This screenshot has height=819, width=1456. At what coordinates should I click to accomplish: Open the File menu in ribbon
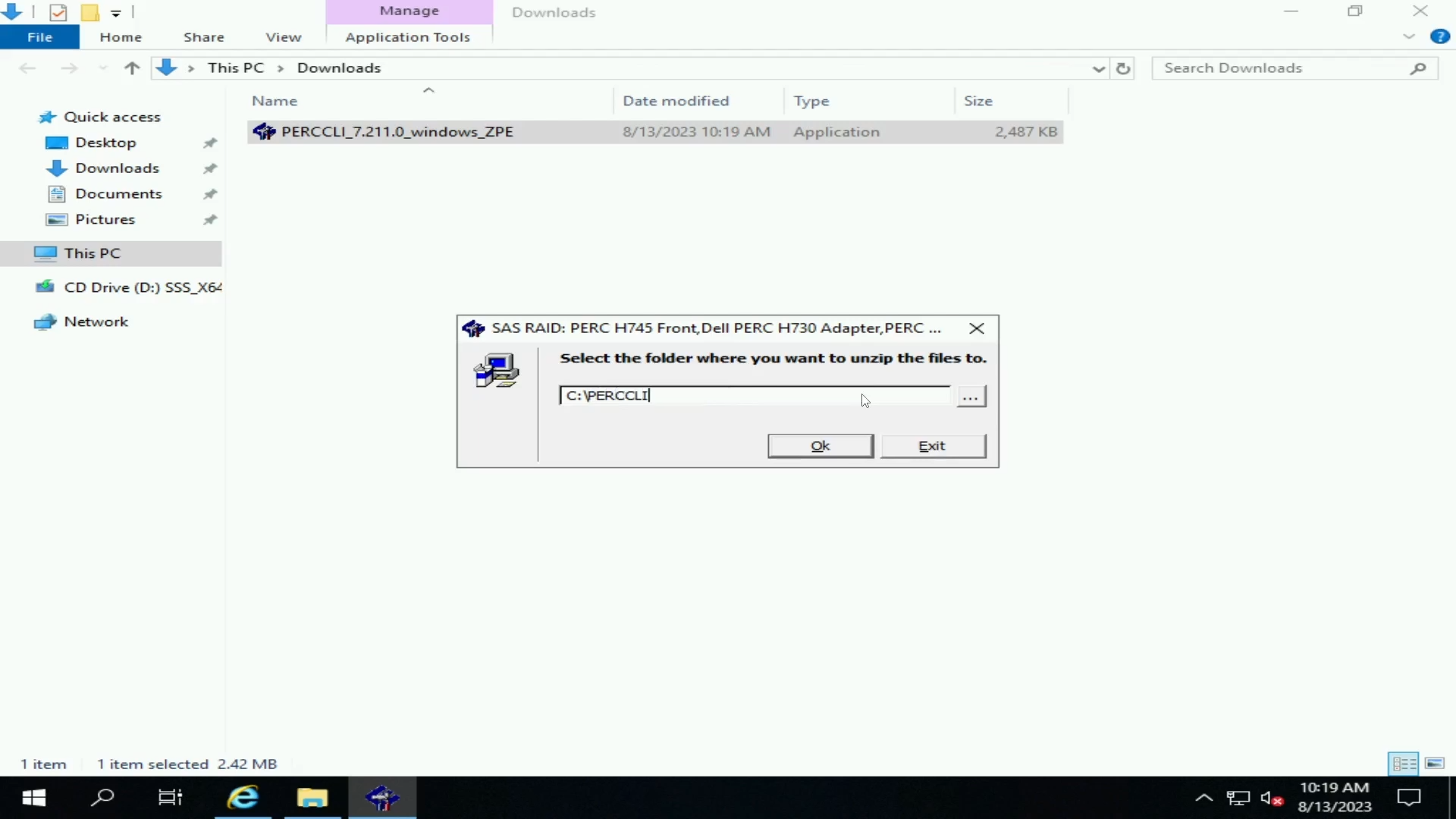[39, 37]
